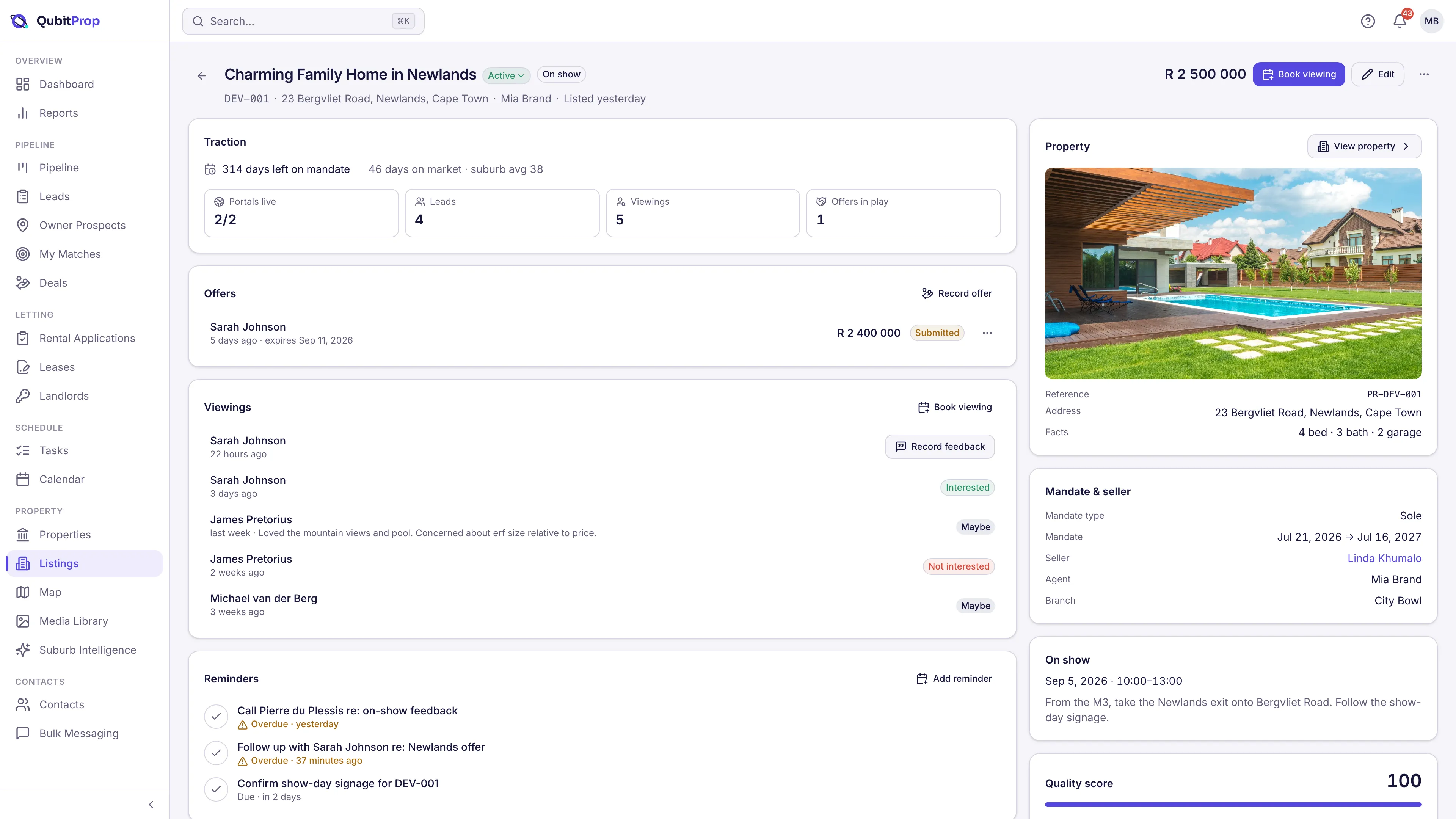
Task: Open the help question mark icon
Action: point(1368,21)
